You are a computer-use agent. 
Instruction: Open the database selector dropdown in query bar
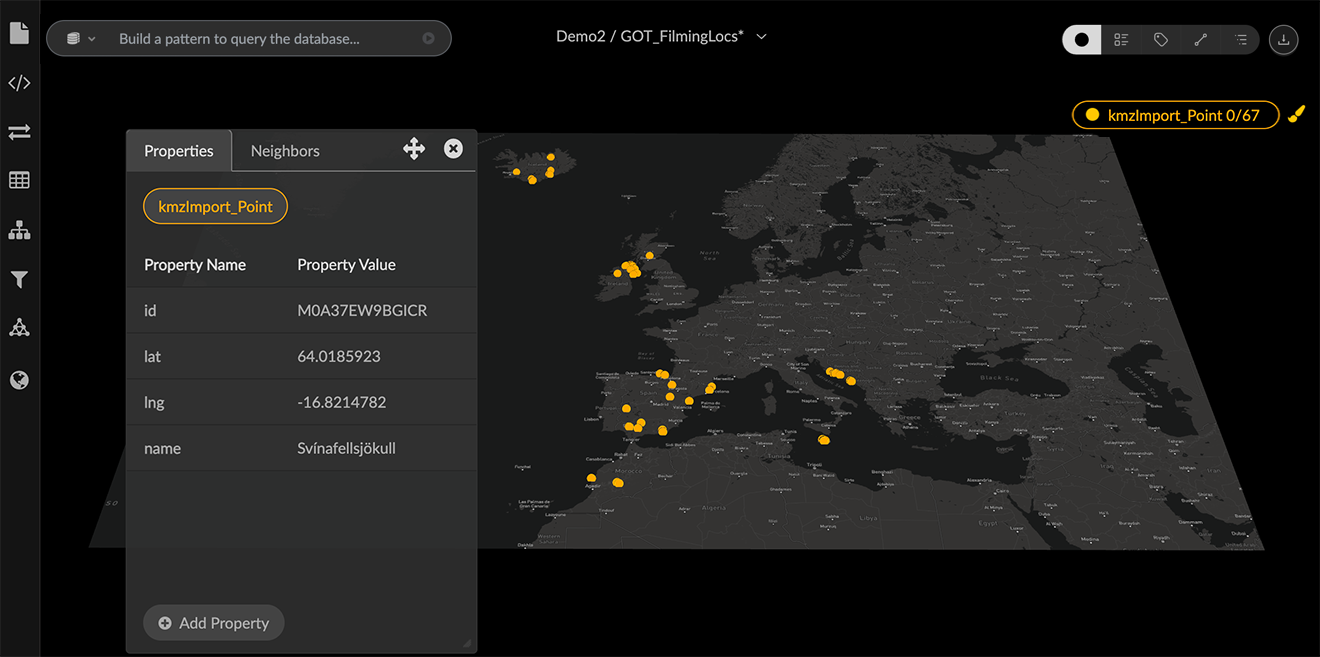(80, 39)
